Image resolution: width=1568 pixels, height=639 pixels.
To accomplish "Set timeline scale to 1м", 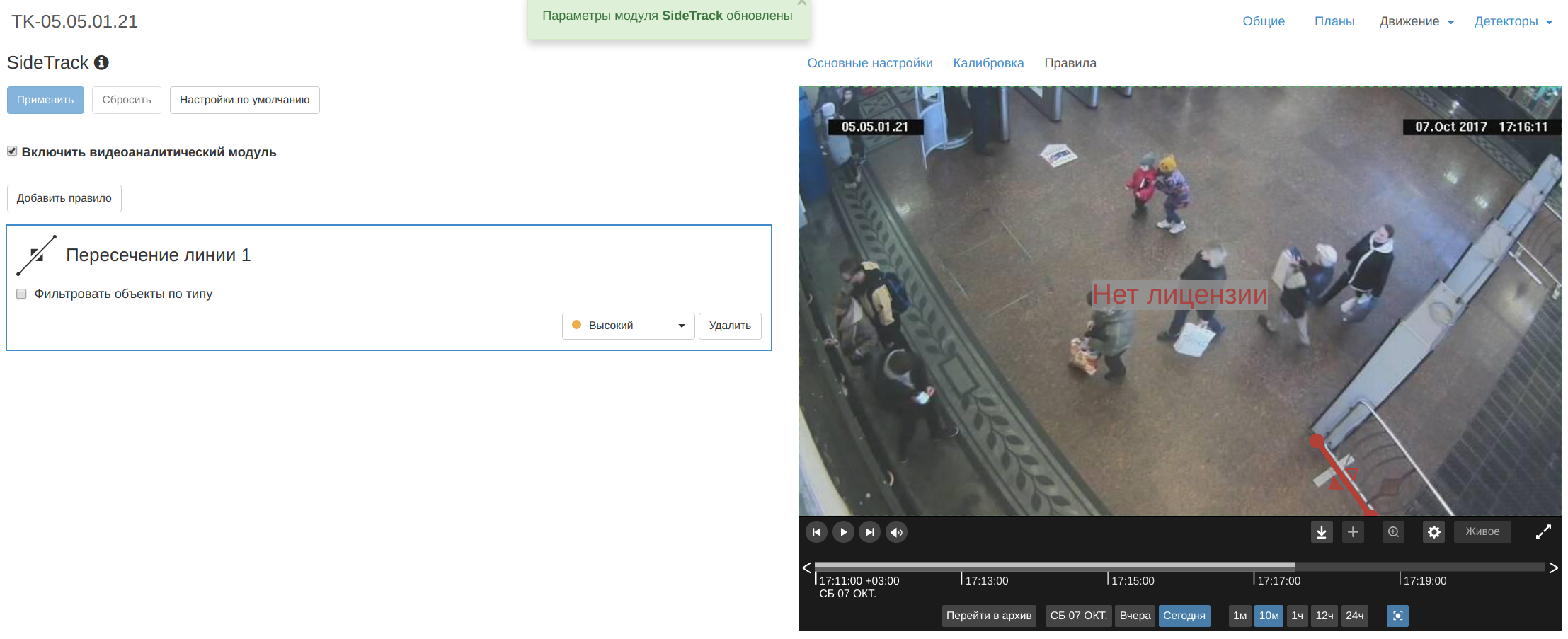I will [1240, 616].
